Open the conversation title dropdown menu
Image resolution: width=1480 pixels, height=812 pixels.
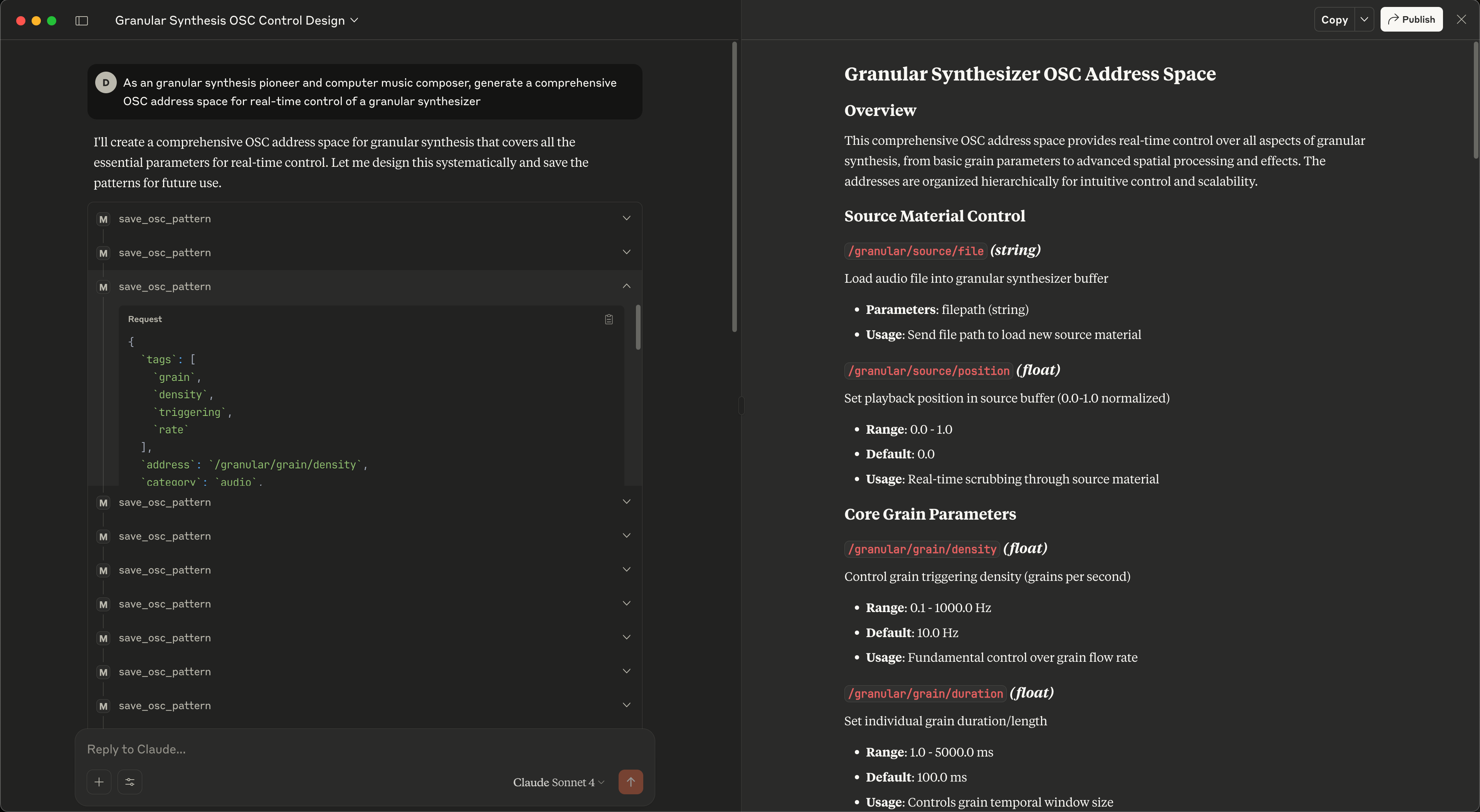tap(355, 20)
